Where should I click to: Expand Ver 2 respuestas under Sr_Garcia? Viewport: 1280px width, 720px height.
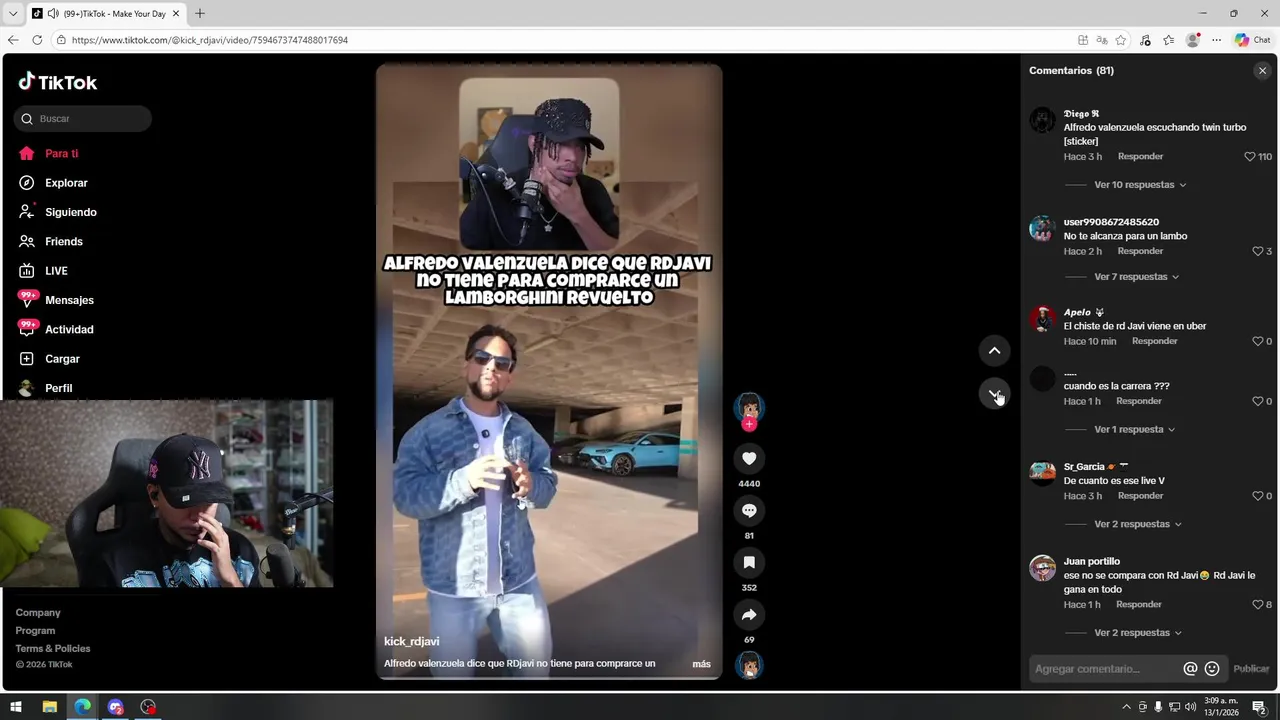click(x=1138, y=524)
